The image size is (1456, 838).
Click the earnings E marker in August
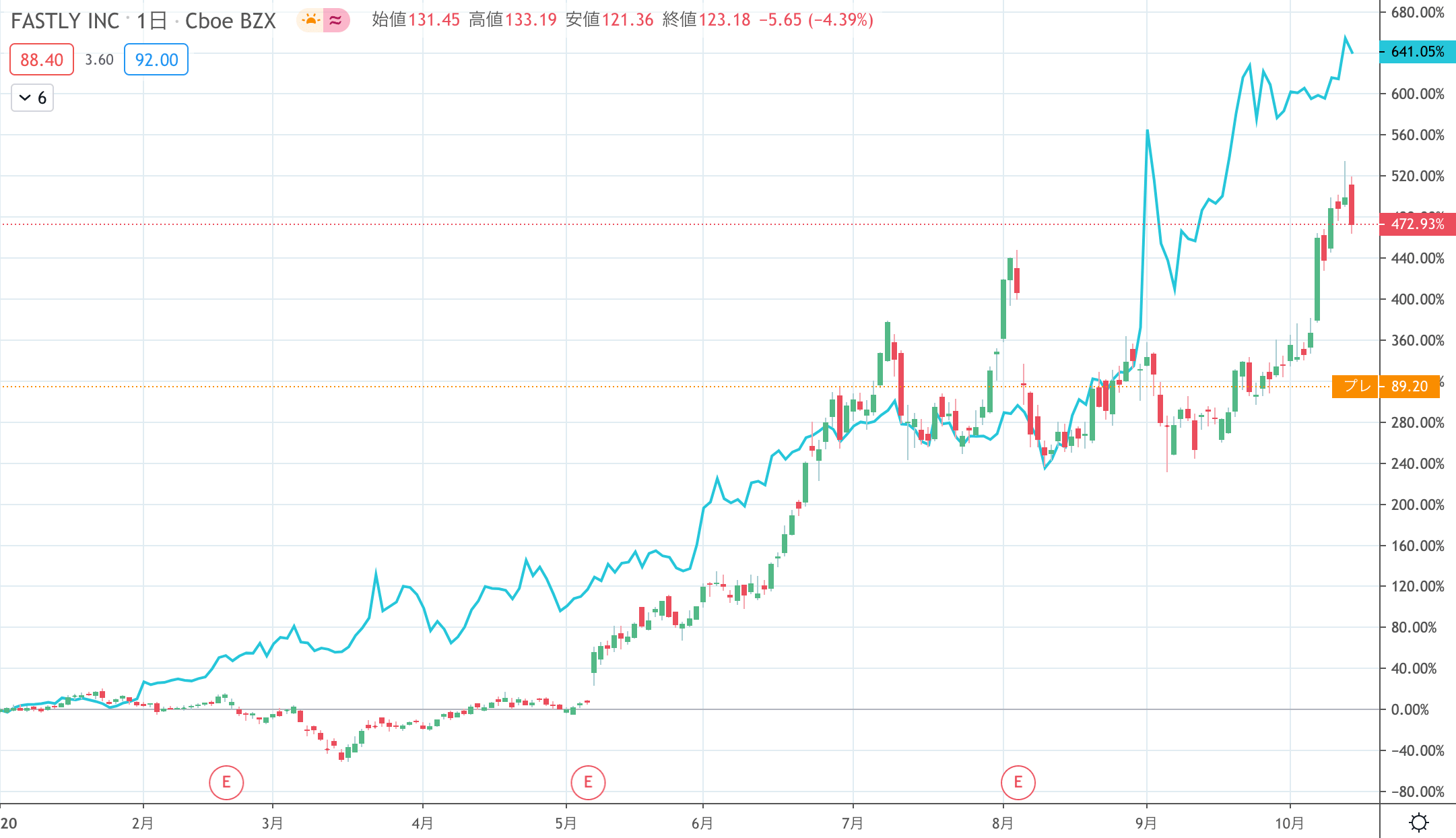[x=1018, y=782]
